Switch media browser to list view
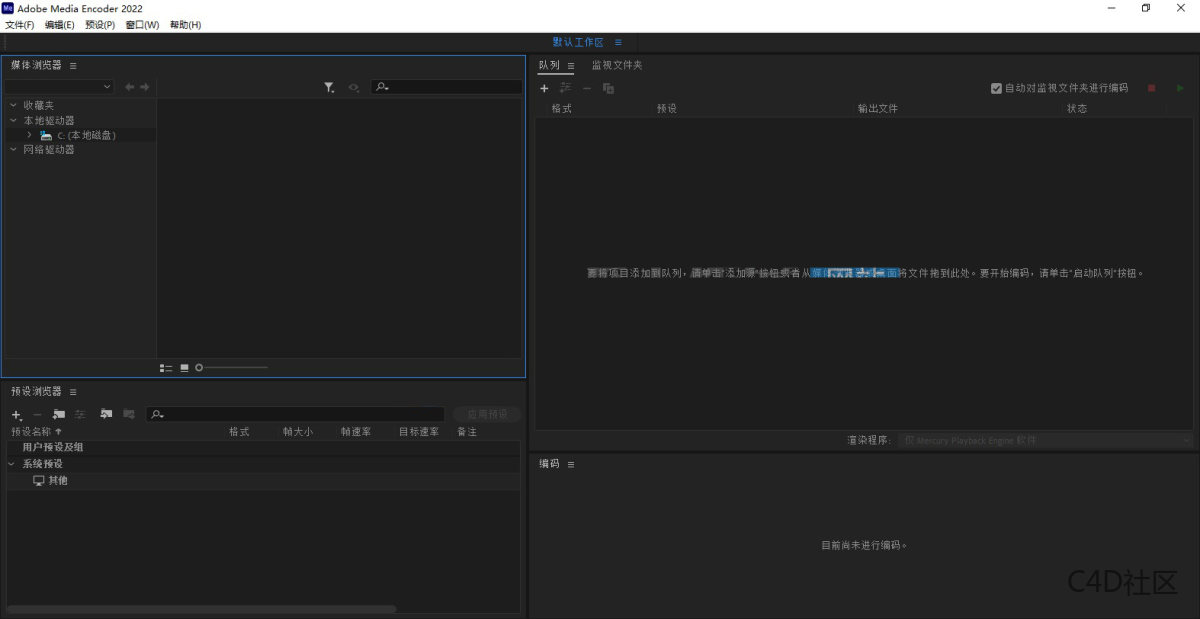 pyautogui.click(x=166, y=368)
